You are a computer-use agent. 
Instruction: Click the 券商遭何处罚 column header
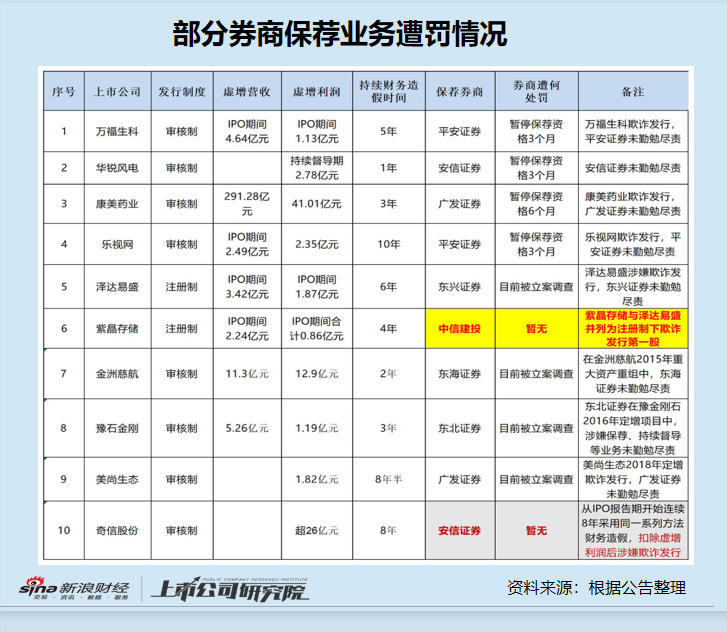[536, 91]
